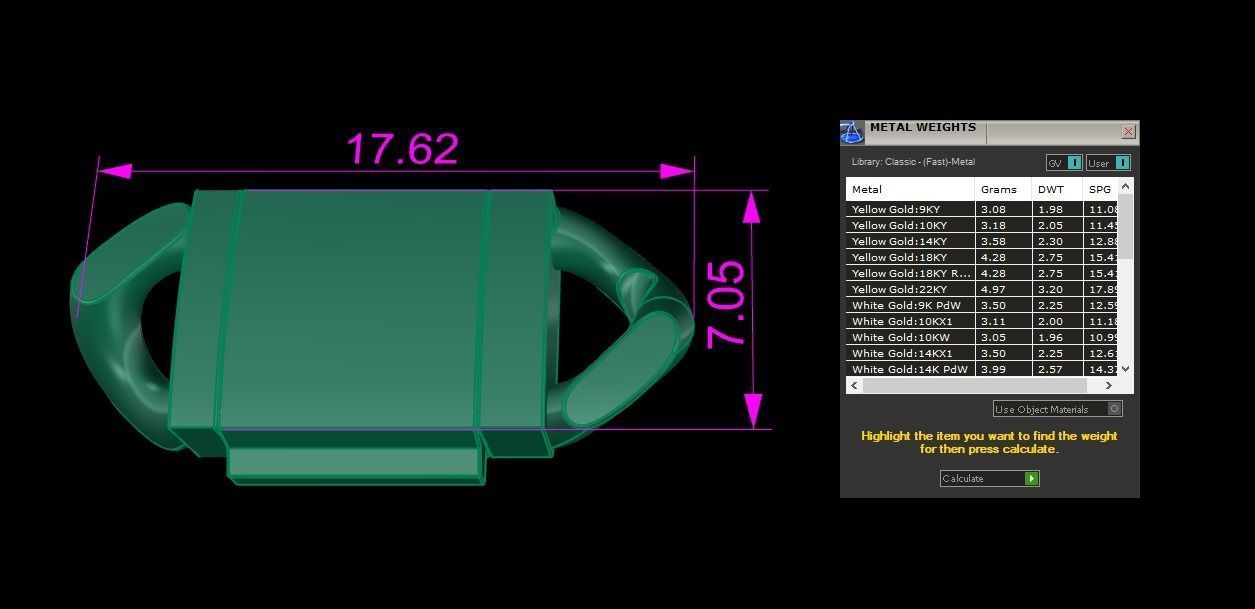Viewport: 1255px width, 609px height.
Task: Click the horizontal scroll left arrow
Action: point(854,385)
